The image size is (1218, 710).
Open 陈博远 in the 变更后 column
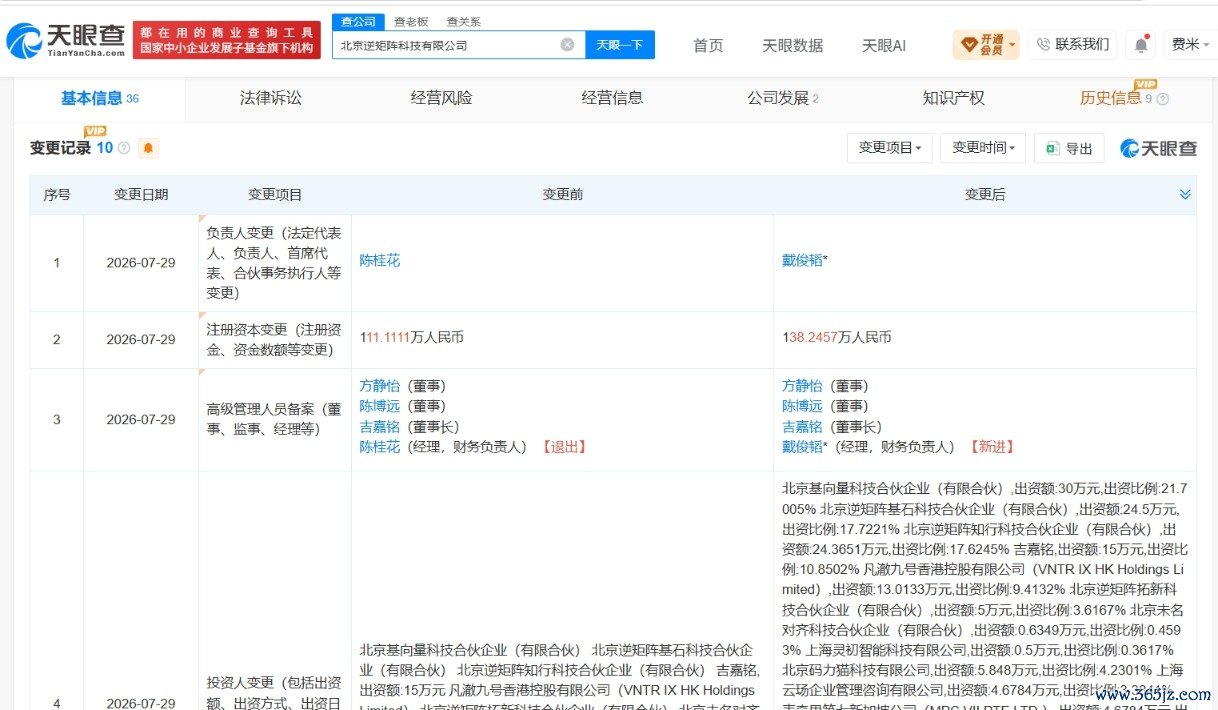pyautogui.click(x=802, y=406)
